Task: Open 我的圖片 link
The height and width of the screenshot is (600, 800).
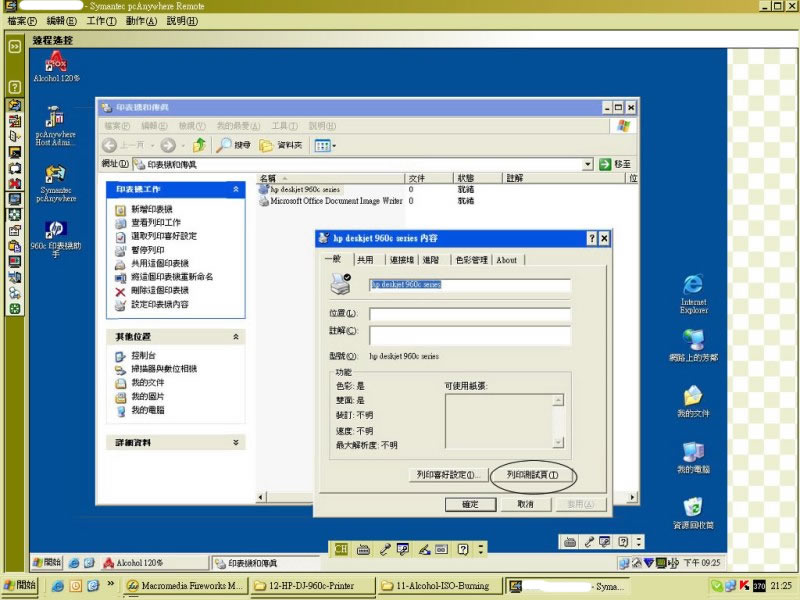Action: tap(147, 396)
